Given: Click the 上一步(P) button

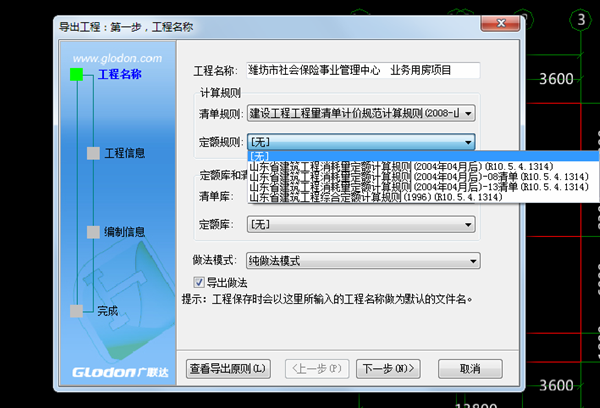Looking at the screenshot, I should click(317, 369).
